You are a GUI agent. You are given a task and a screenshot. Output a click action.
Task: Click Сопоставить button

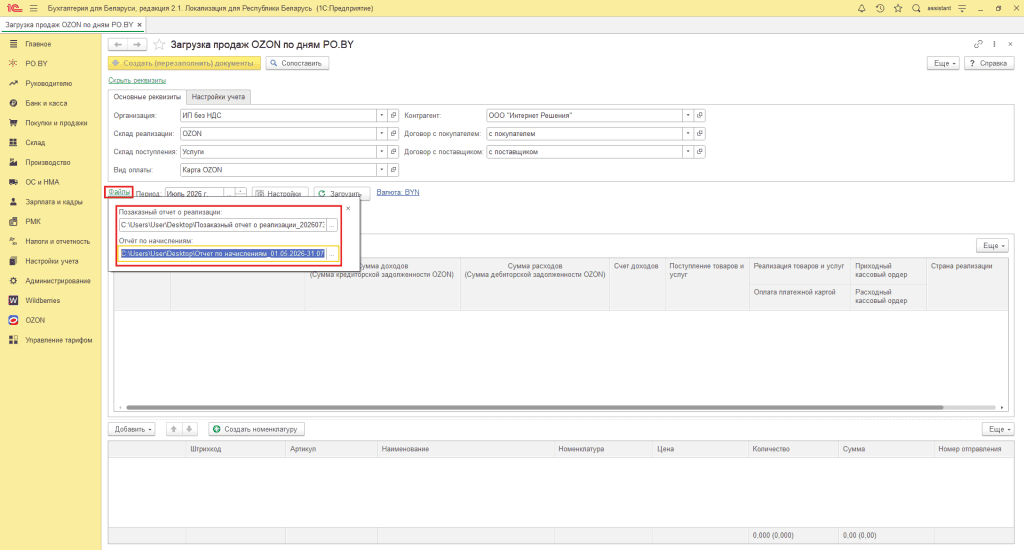(297, 63)
